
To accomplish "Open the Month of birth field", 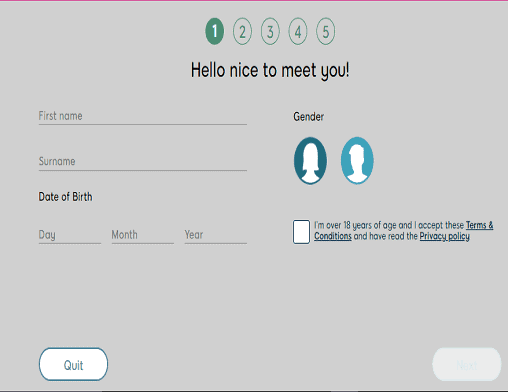I will tap(143, 235).
